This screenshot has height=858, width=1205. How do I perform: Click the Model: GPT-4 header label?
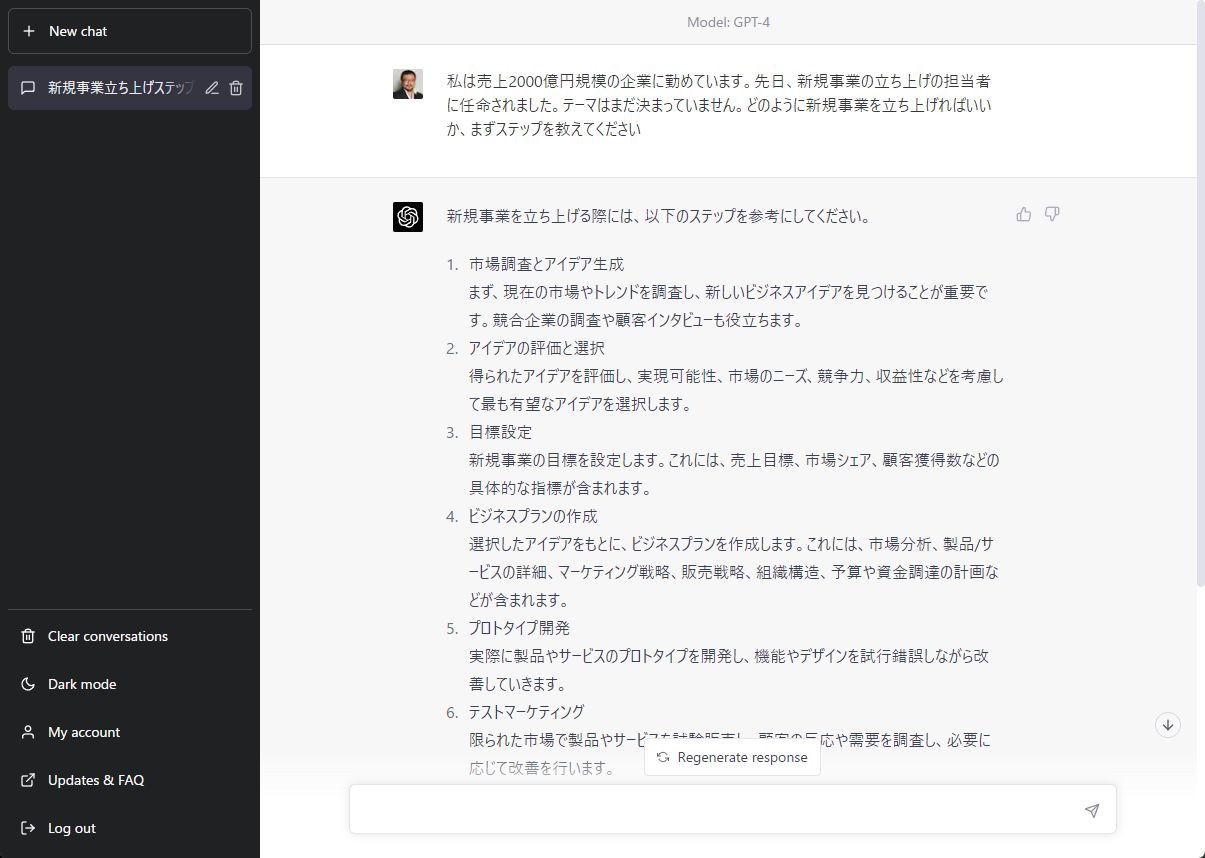(x=728, y=22)
